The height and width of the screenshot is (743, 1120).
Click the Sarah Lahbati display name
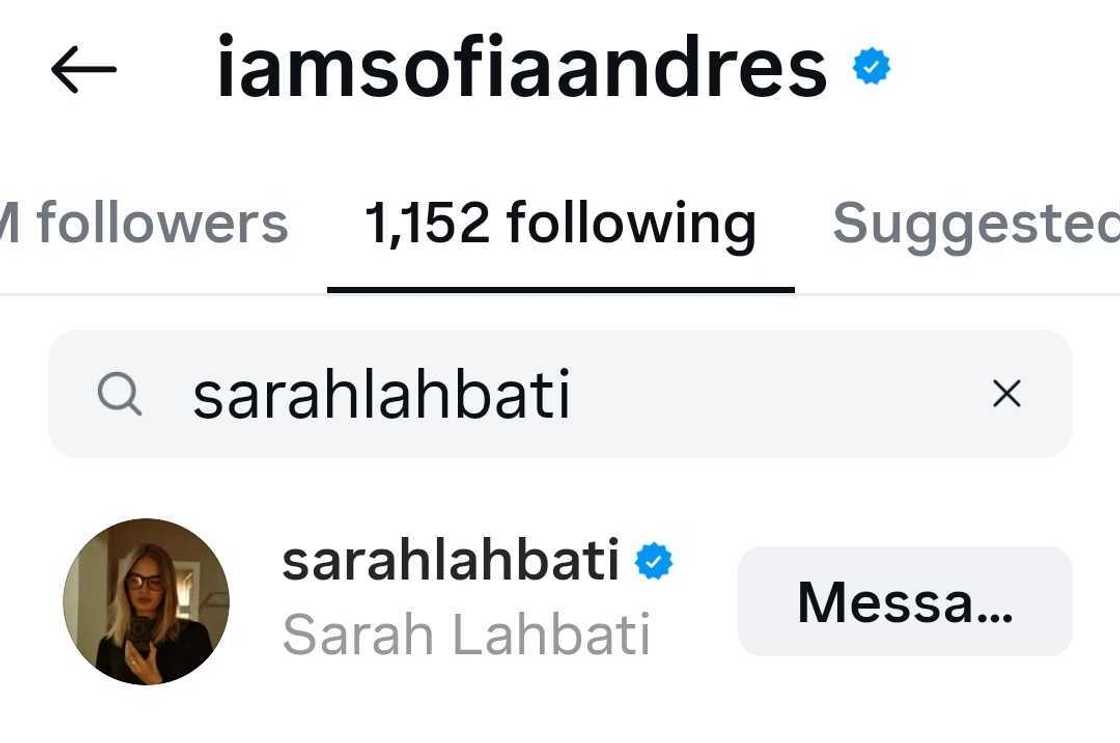pyautogui.click(x=466, y=634)
